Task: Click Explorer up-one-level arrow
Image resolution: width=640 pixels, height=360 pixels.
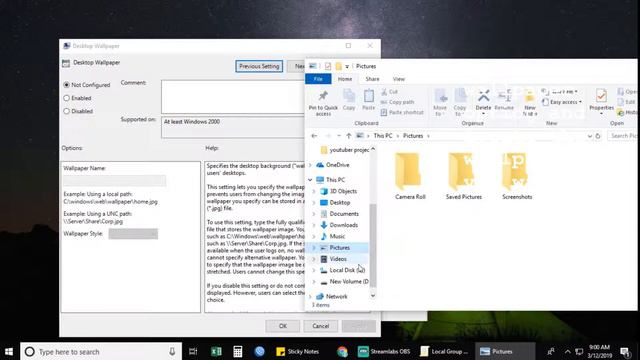Action: (x=348, y=136)
